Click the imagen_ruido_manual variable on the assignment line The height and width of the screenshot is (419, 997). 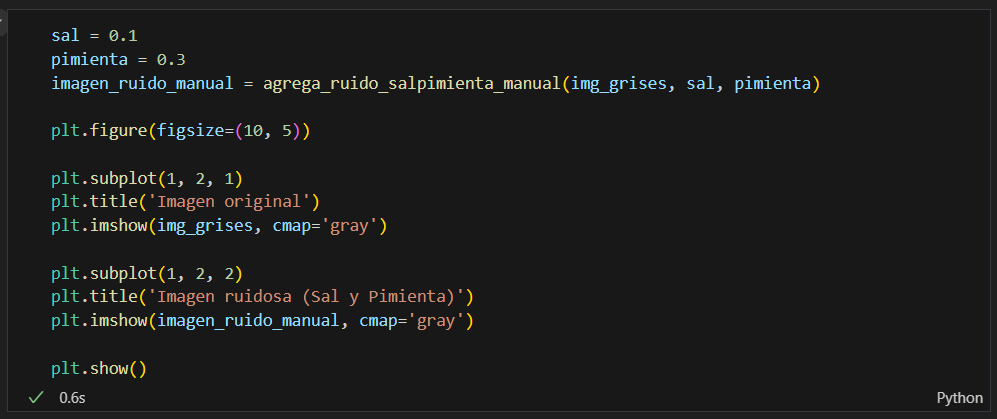point(142,84)
